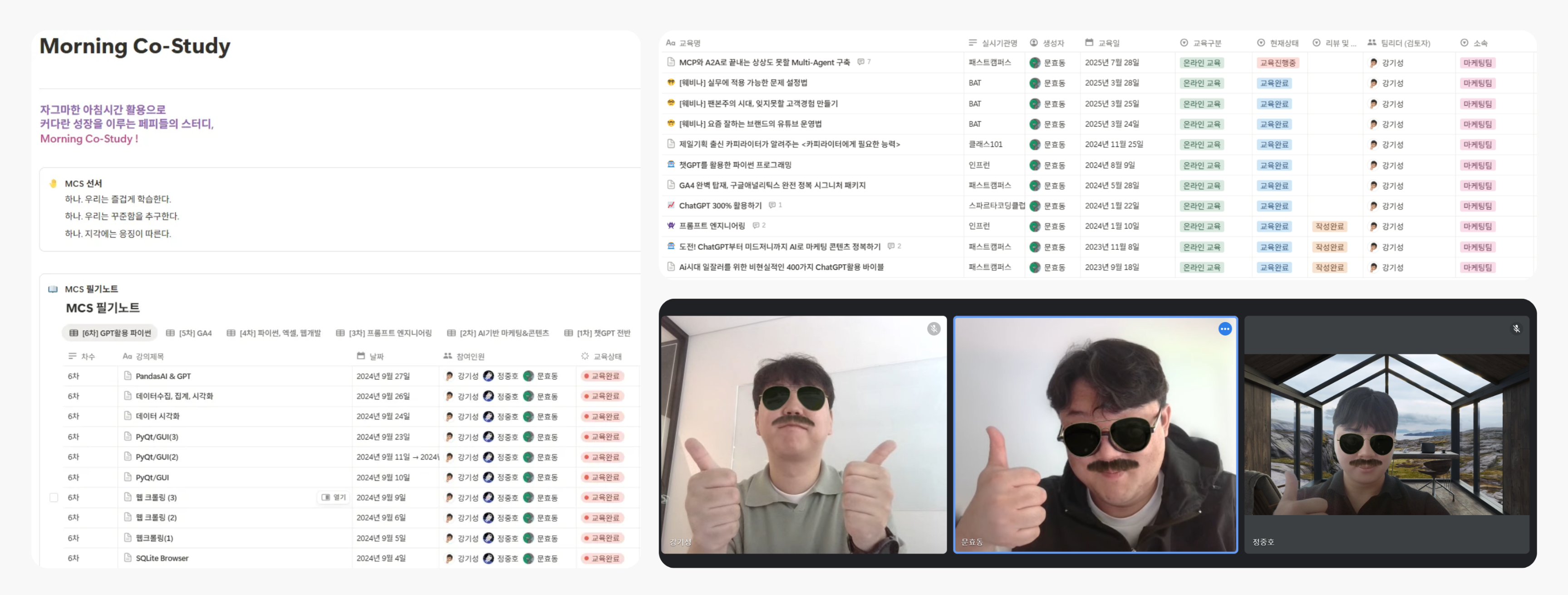The height and width of the screenshot is (595, 1568).
Task: Tick the checkbox beside 웹 크롤링 (3) row
Action: pos(54,497)
